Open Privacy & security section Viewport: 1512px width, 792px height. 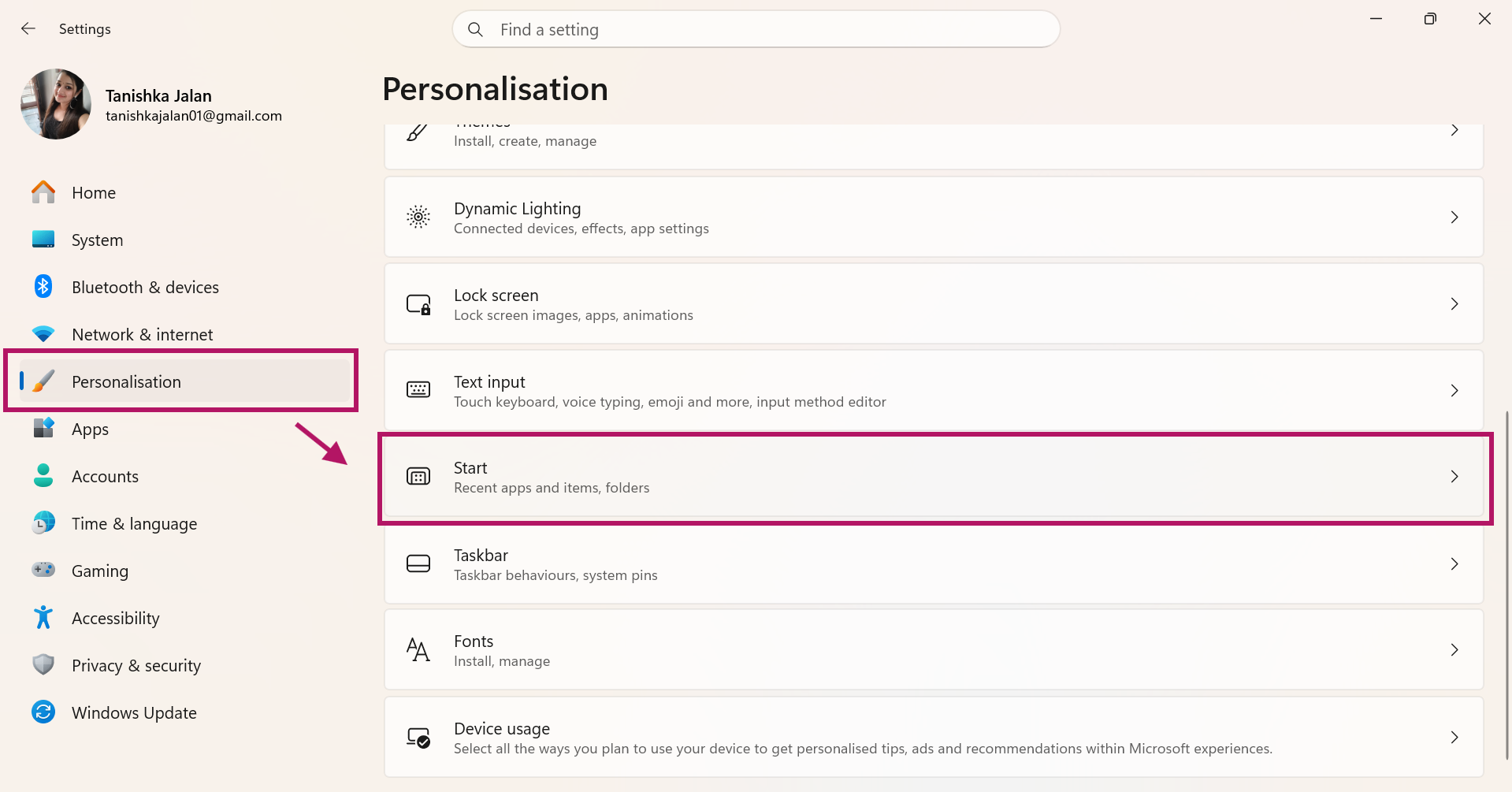point(184,665)
